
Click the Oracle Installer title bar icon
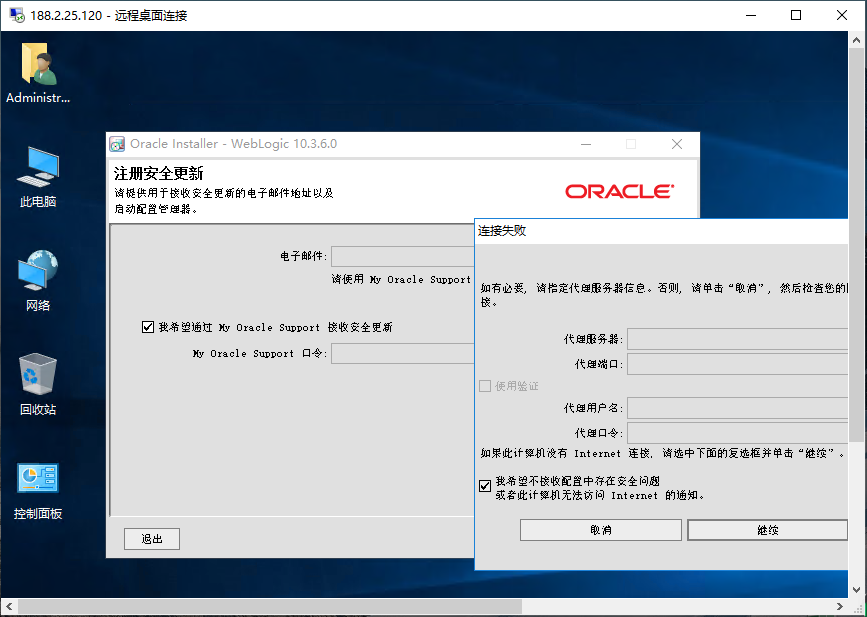point(117,144)
